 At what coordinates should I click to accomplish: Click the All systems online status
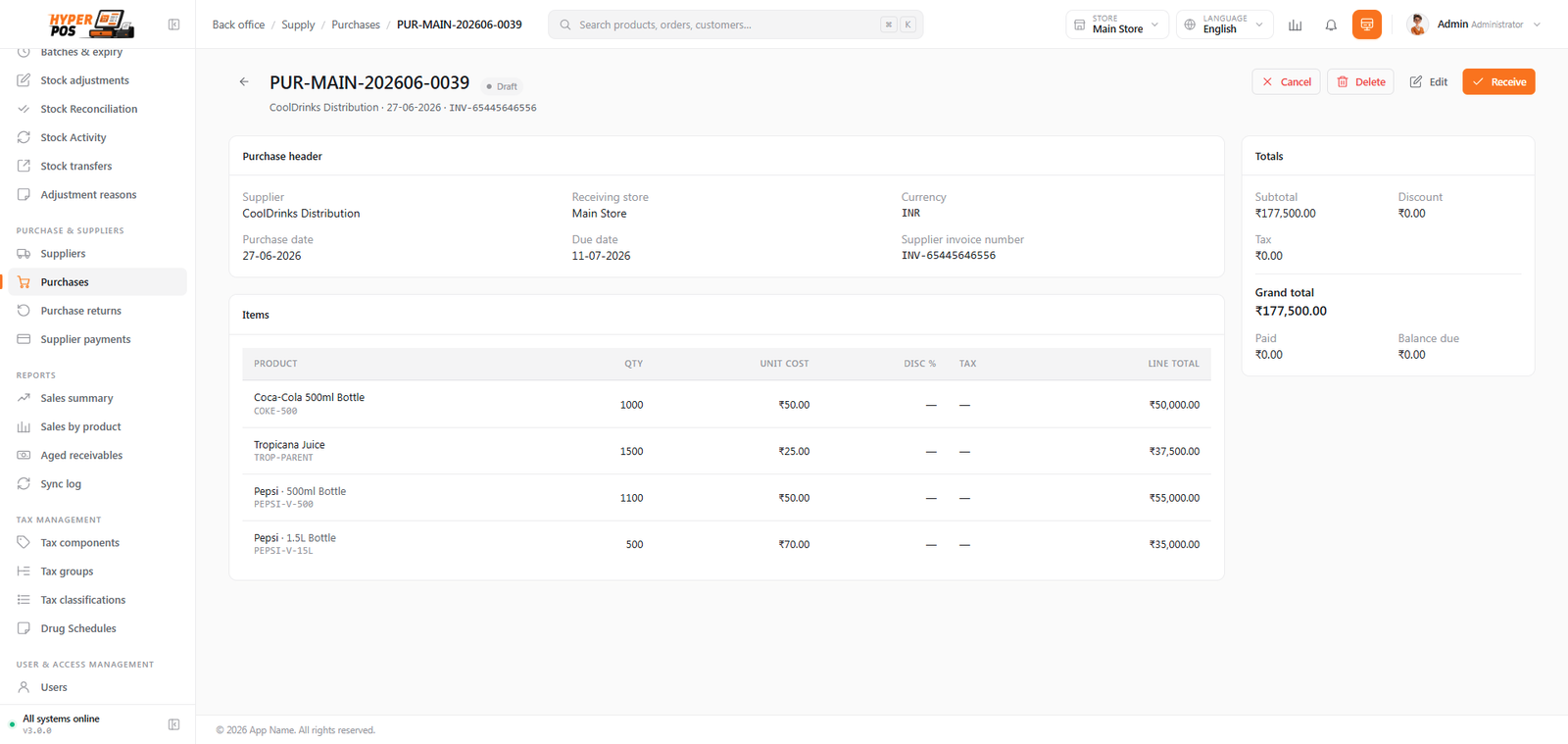point(61,719)
